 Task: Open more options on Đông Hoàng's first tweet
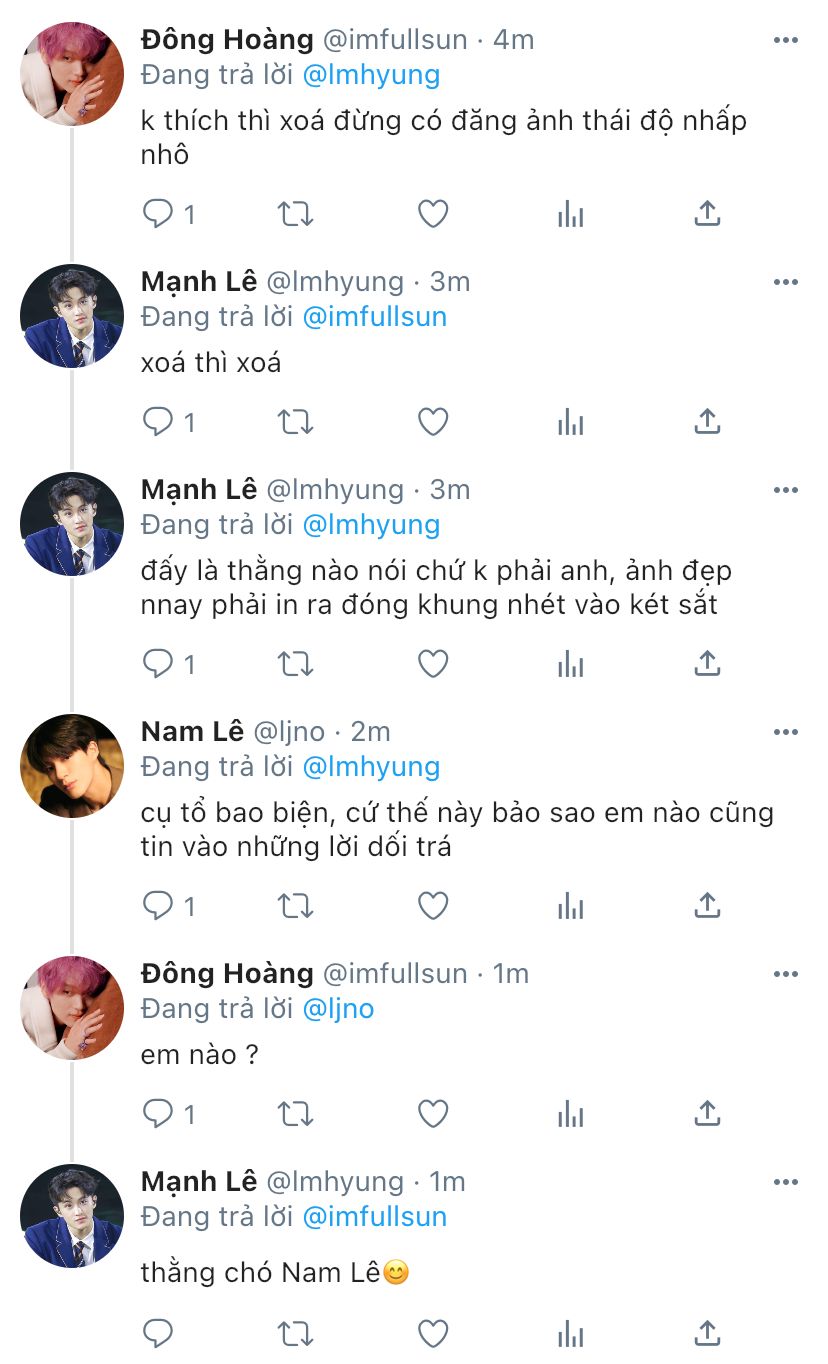tap(786, 40)
